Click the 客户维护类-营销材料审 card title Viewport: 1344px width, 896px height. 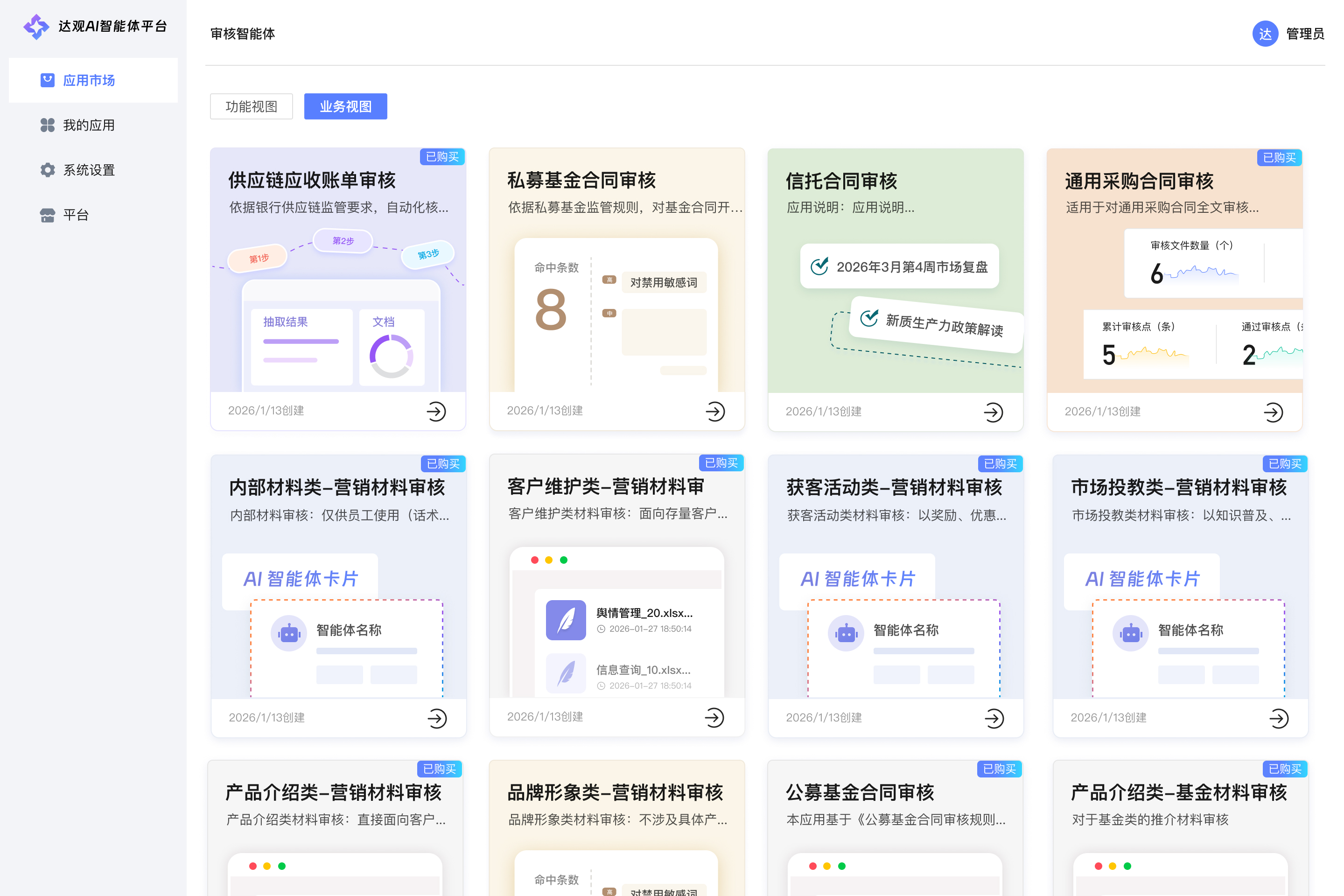[606, 486]
